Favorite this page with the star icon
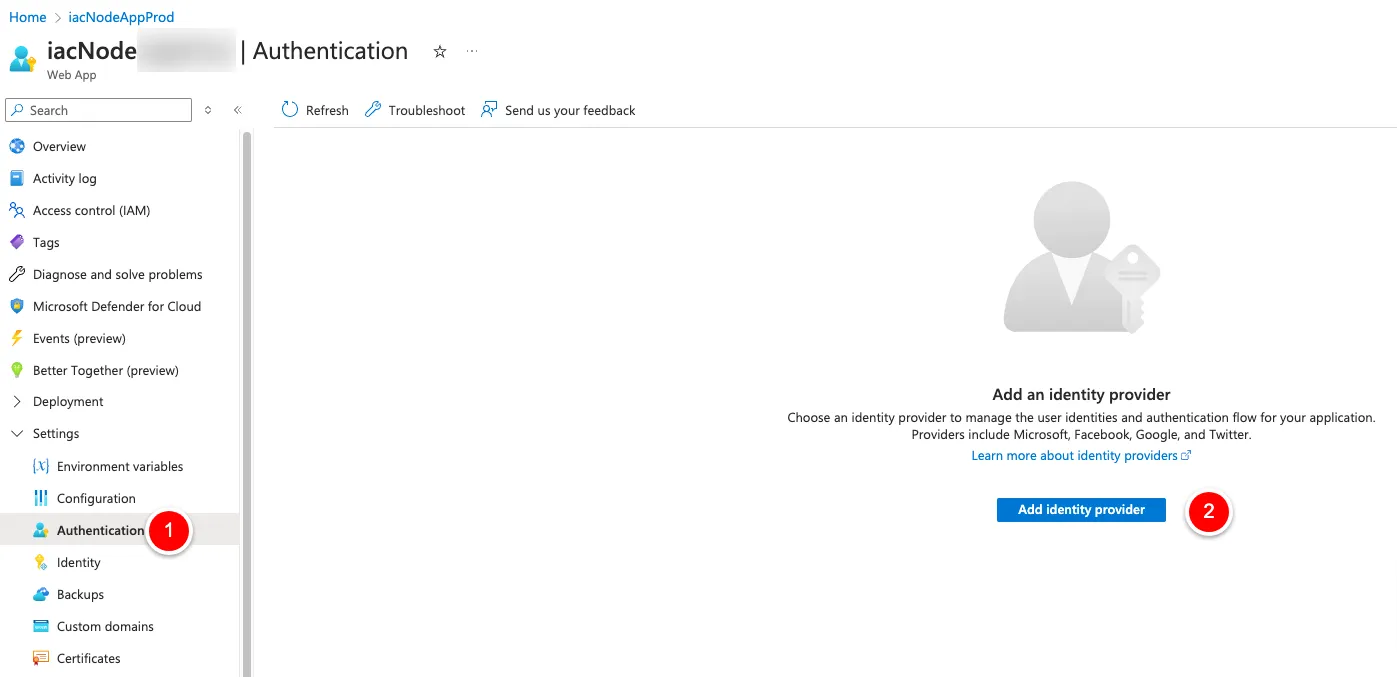This screenshot has height=677, width=1397. pos(440,52)
